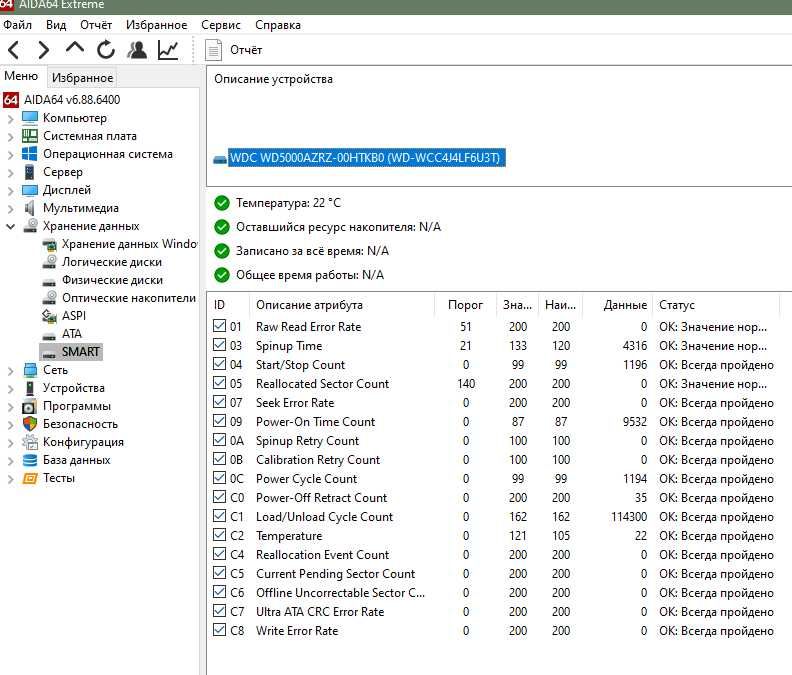Collapse the Хранение данных tree node

(x=11, y=226)
